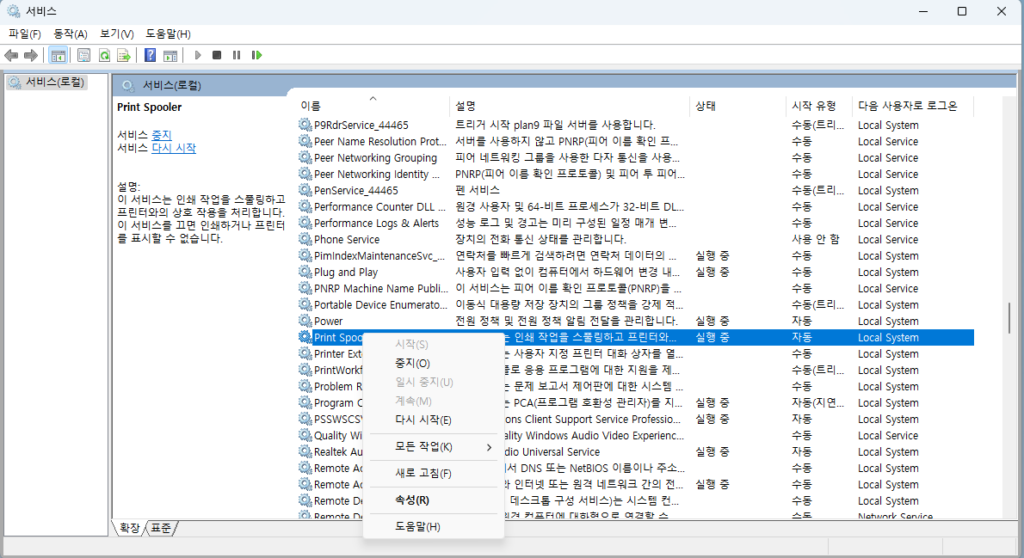
Task: Click the 중지 link for Print Spooler
Action: [161, 135]
